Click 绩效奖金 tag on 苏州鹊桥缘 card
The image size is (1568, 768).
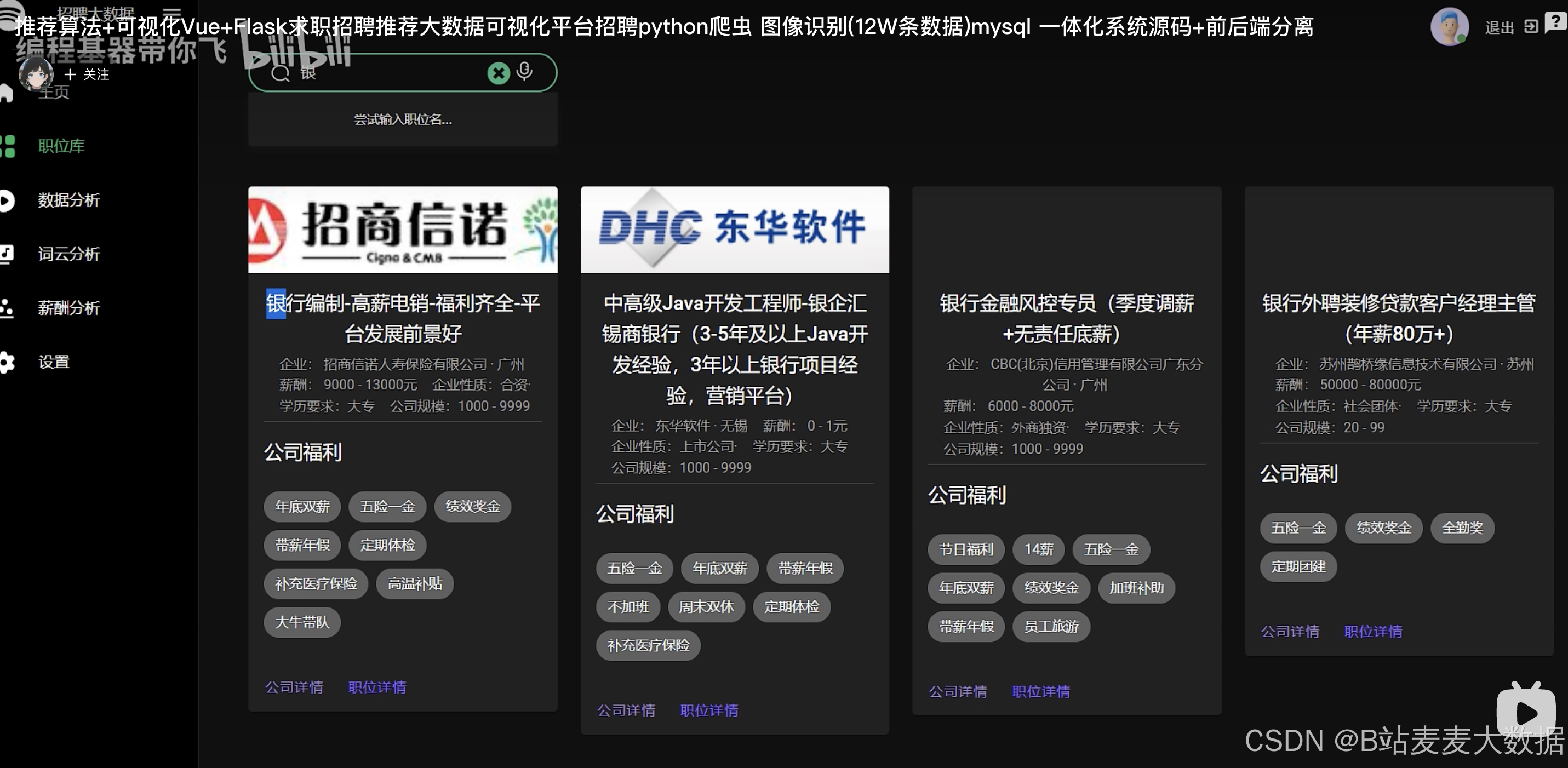coord(1383,528)
